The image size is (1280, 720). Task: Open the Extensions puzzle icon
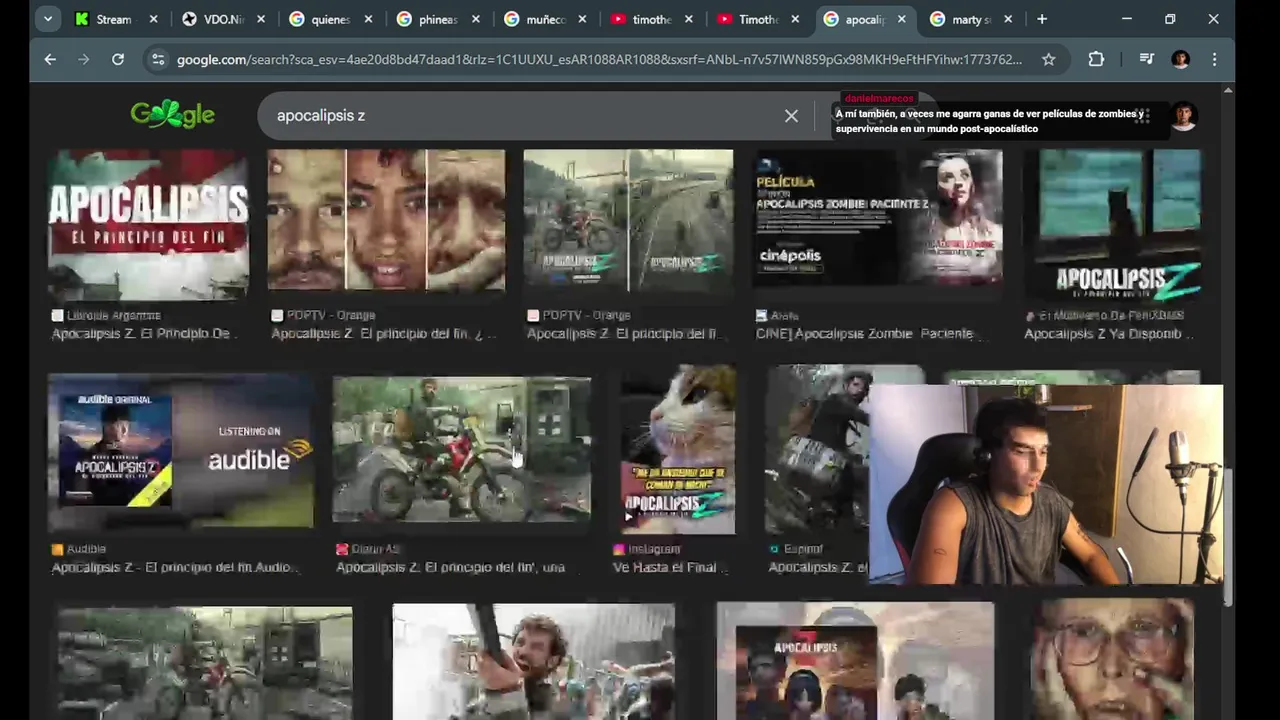coord(1096,59)
